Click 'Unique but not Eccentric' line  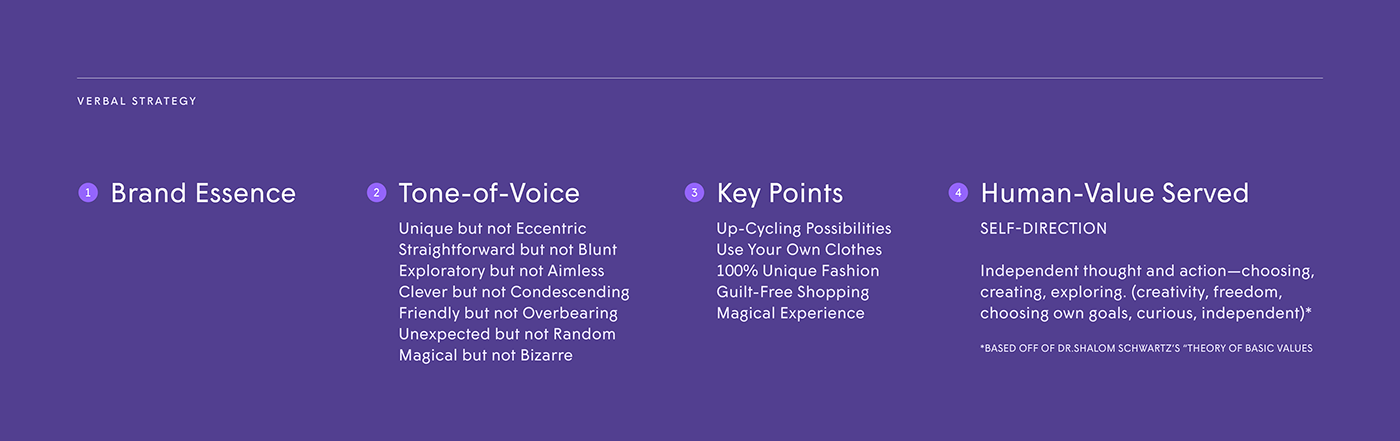[x=493, y=229]
